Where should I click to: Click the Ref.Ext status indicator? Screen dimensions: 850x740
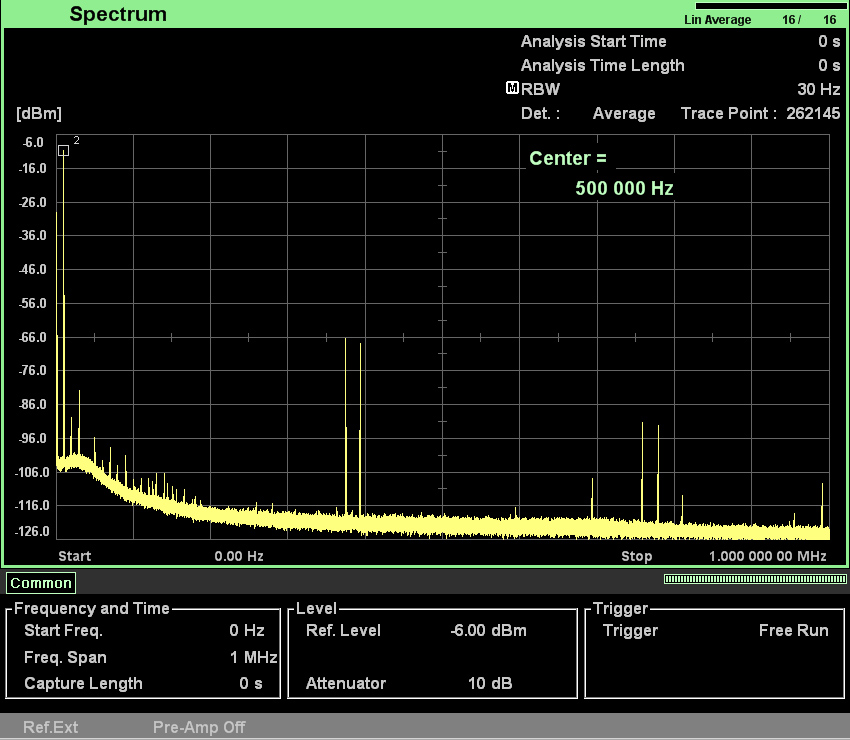click(50, 727)
